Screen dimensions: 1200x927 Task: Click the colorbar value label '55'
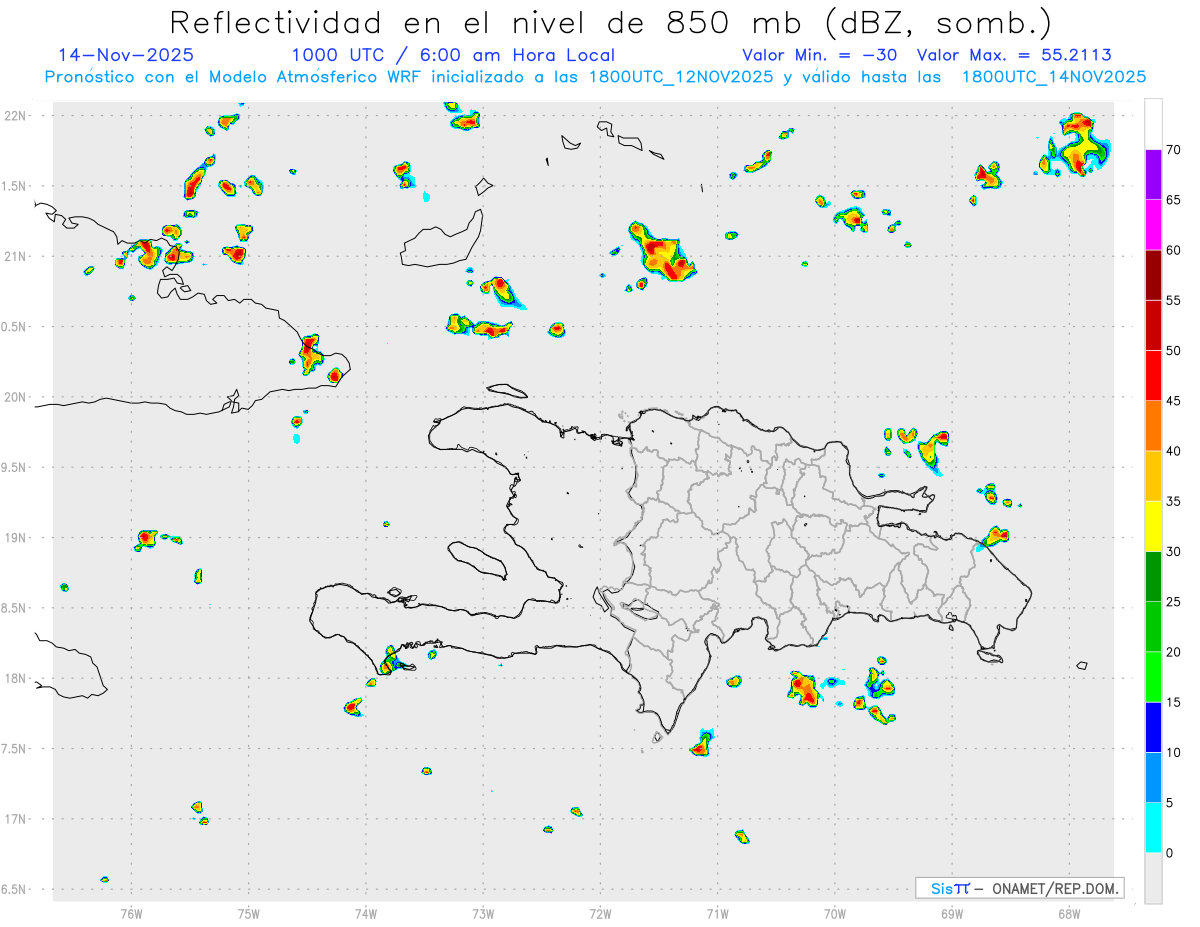point(1174,301)
